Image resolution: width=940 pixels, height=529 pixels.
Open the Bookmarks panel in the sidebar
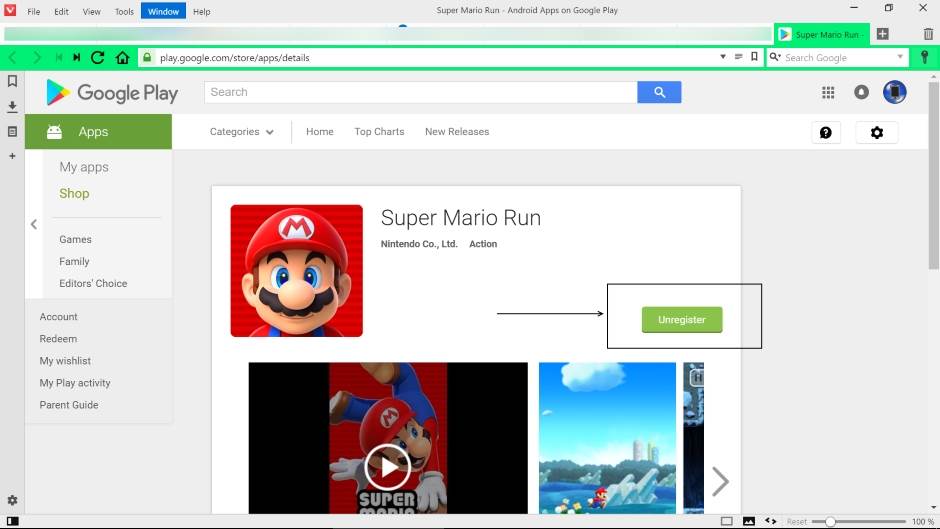[x=12, y=81]
